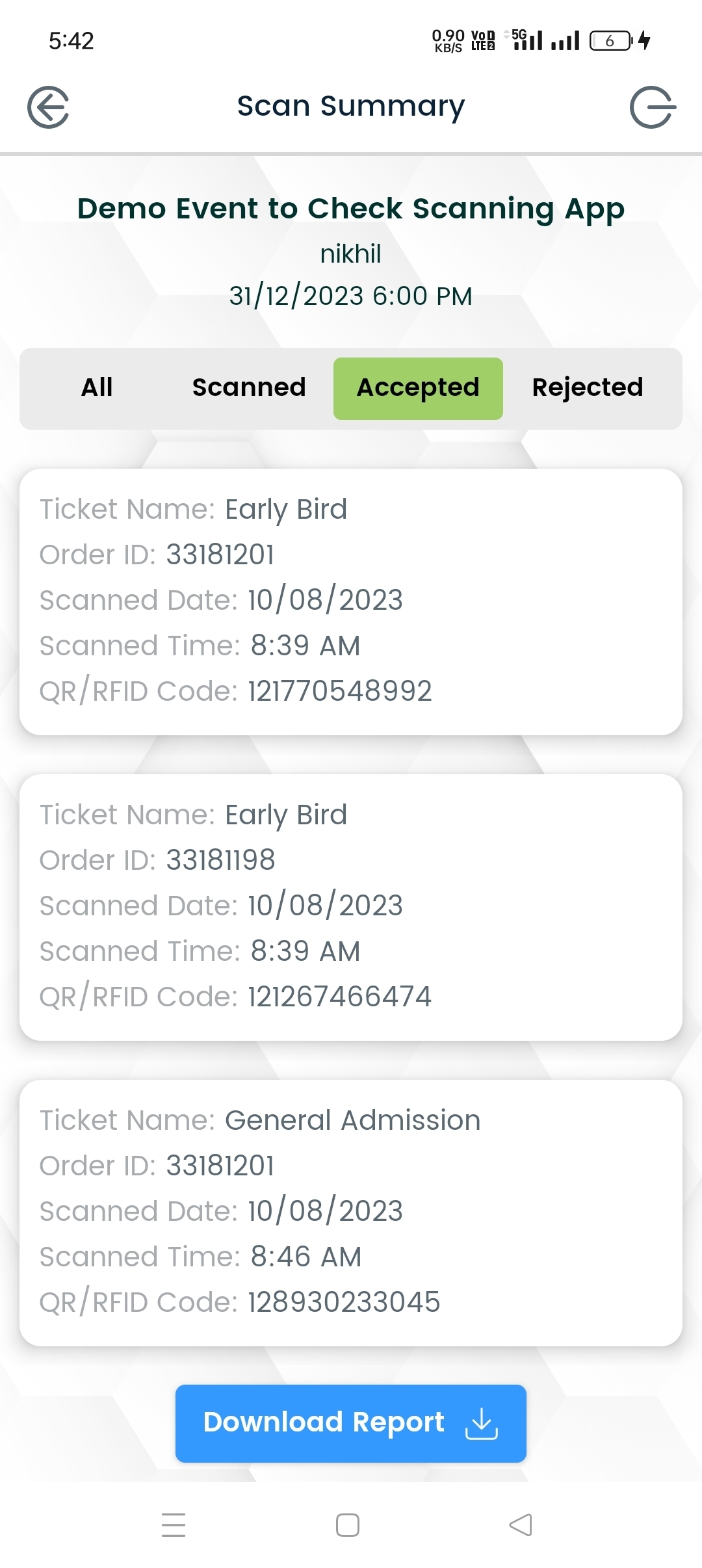Open the General Admission ticket card

coord(350,1212)
